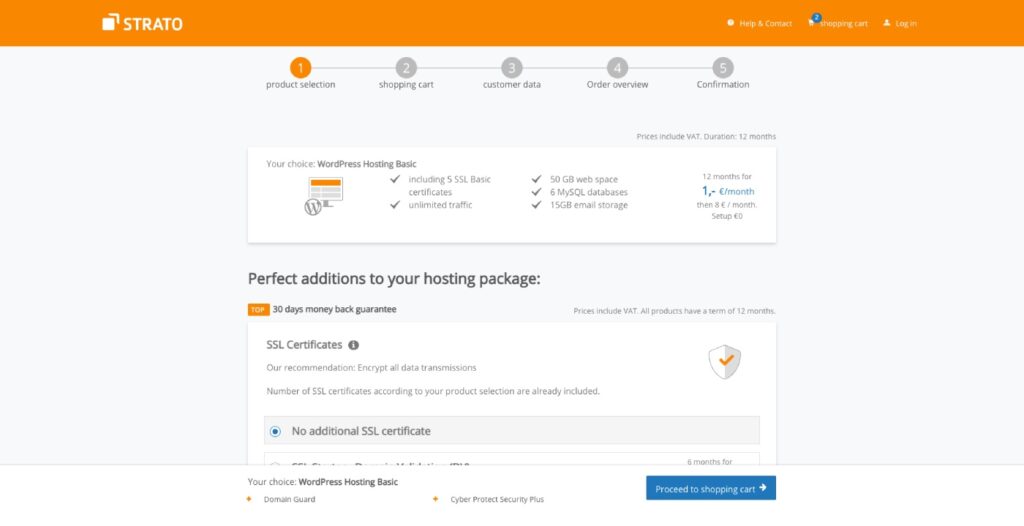This screenshot has width=1024, height=526.
Task: Click the Log in user icon
Action: tap(887, 23)
